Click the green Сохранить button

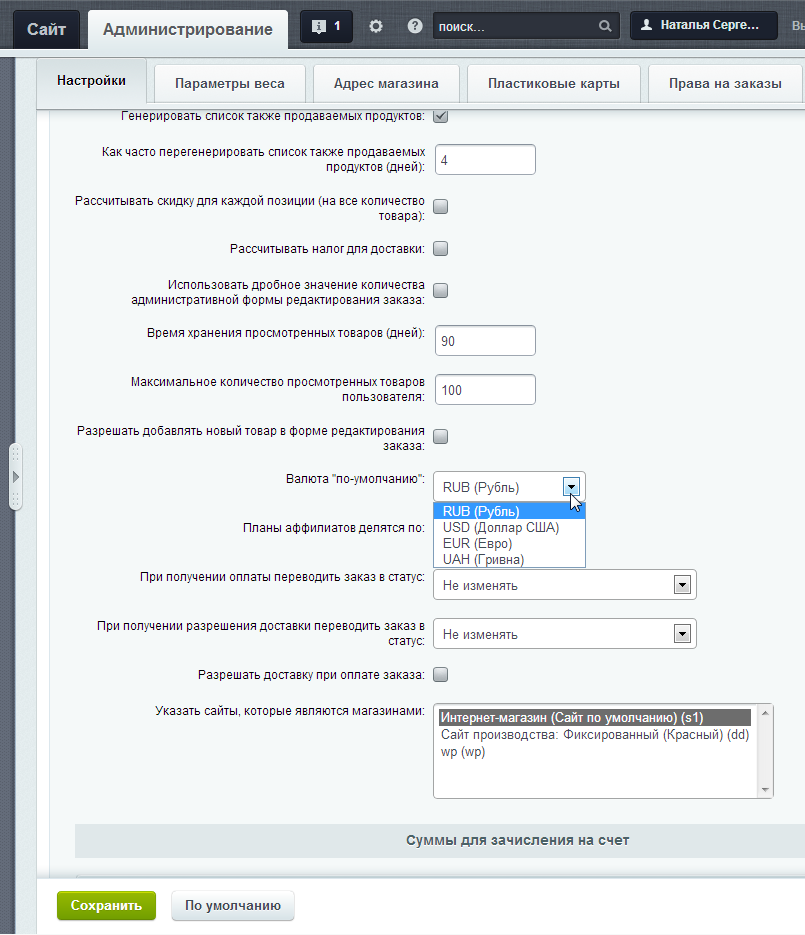106,906
